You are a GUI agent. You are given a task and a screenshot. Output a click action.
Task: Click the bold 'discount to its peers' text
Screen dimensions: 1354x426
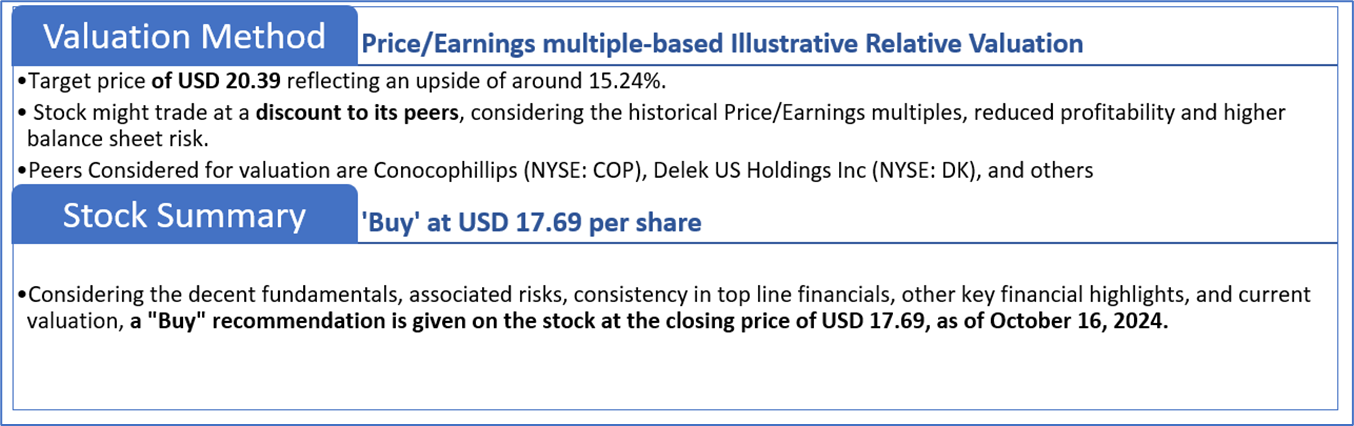point(357,113)
